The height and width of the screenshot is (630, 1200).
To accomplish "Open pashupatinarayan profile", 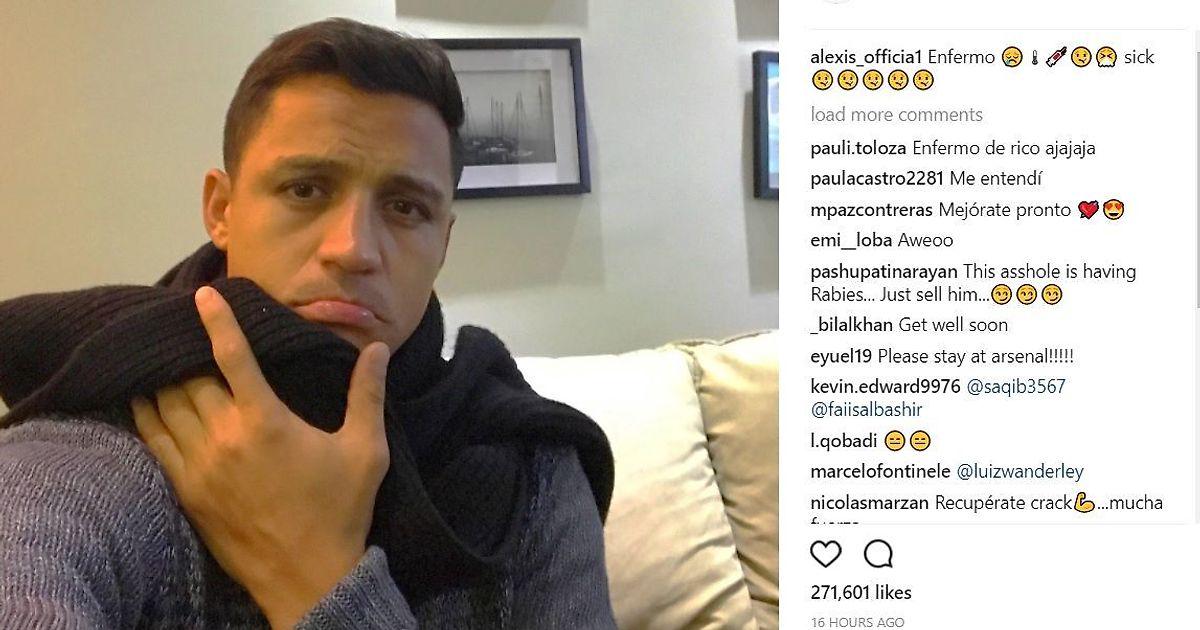I will pyautogui.click(x=885, y=271).
